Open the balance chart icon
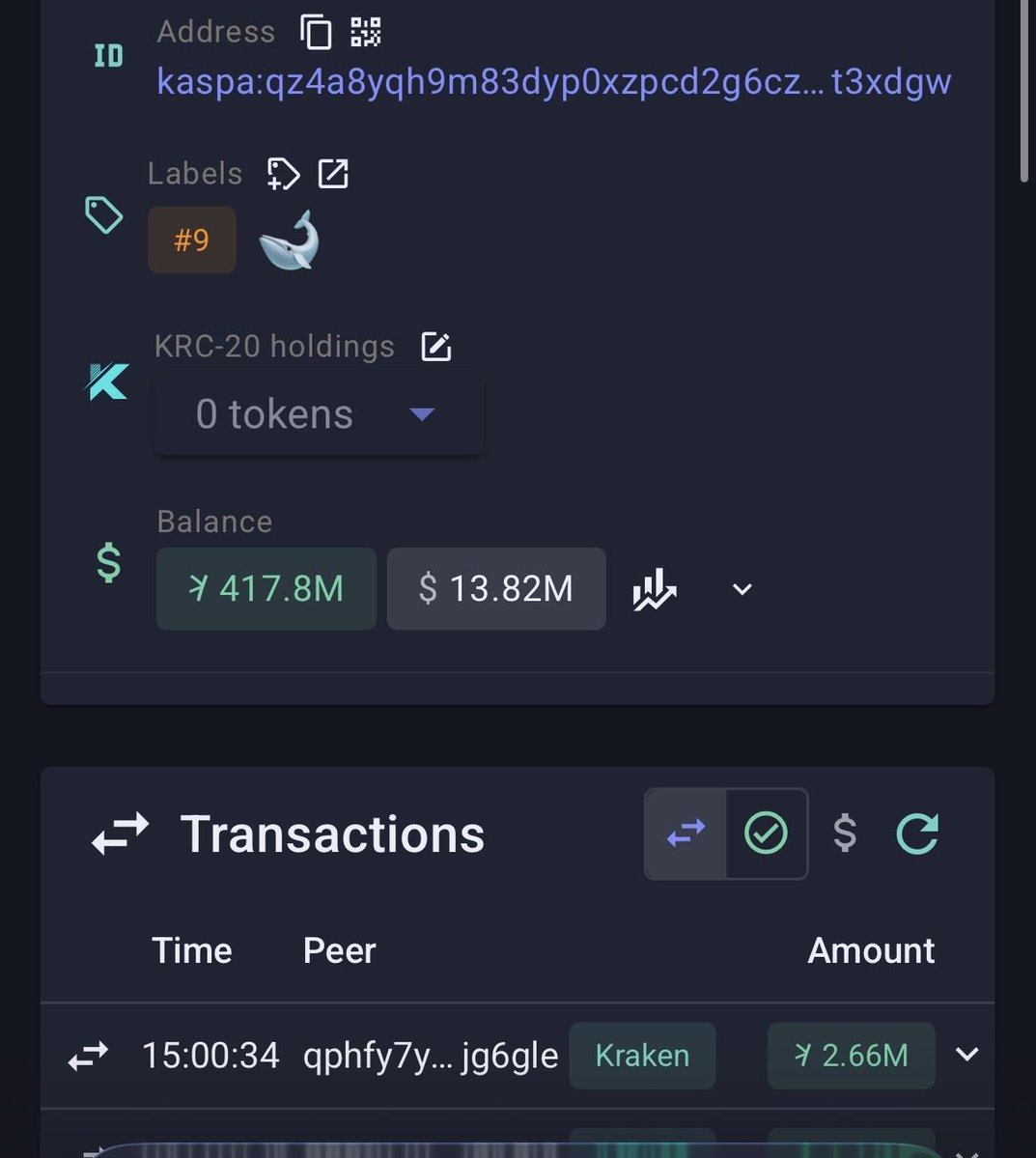 tap(655, 589)
